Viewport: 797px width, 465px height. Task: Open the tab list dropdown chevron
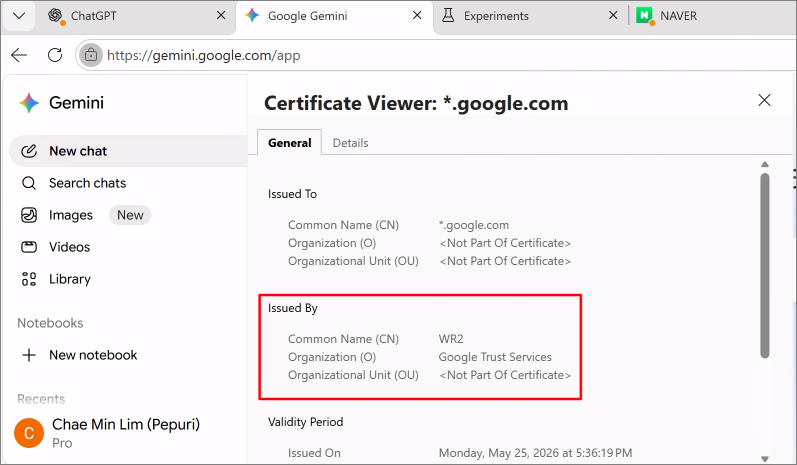point(19,16)
